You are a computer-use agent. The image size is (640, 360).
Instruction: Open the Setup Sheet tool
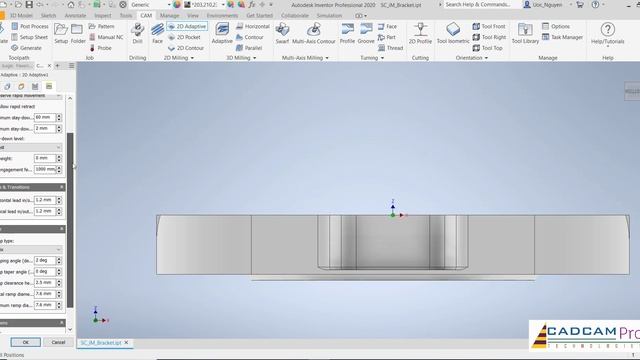tap(29, 37)
